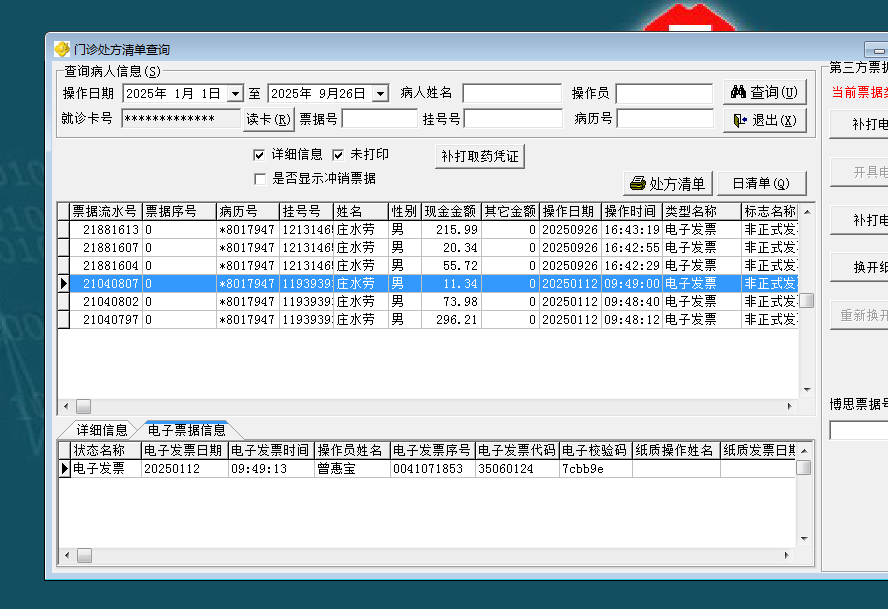This screenshot has width=888, height=609.
Task: Open the start date 2025年1月1日 dropdown
Action: [235, 93]
